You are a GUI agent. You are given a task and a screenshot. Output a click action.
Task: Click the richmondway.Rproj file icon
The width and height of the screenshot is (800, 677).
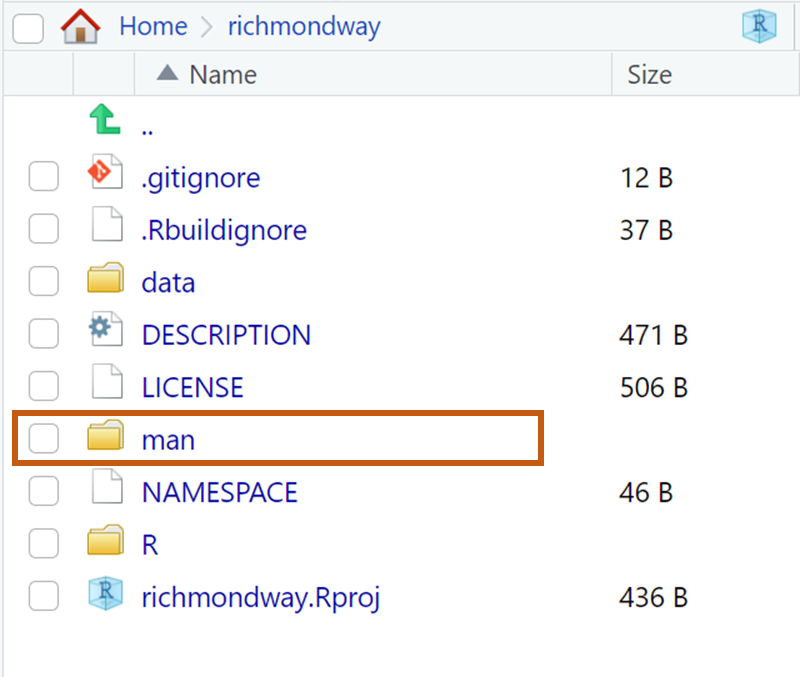105,597
